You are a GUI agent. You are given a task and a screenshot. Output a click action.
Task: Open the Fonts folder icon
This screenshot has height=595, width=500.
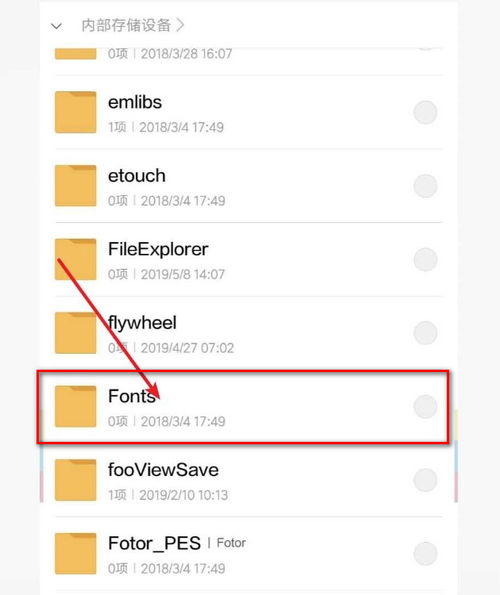[75, 406]
